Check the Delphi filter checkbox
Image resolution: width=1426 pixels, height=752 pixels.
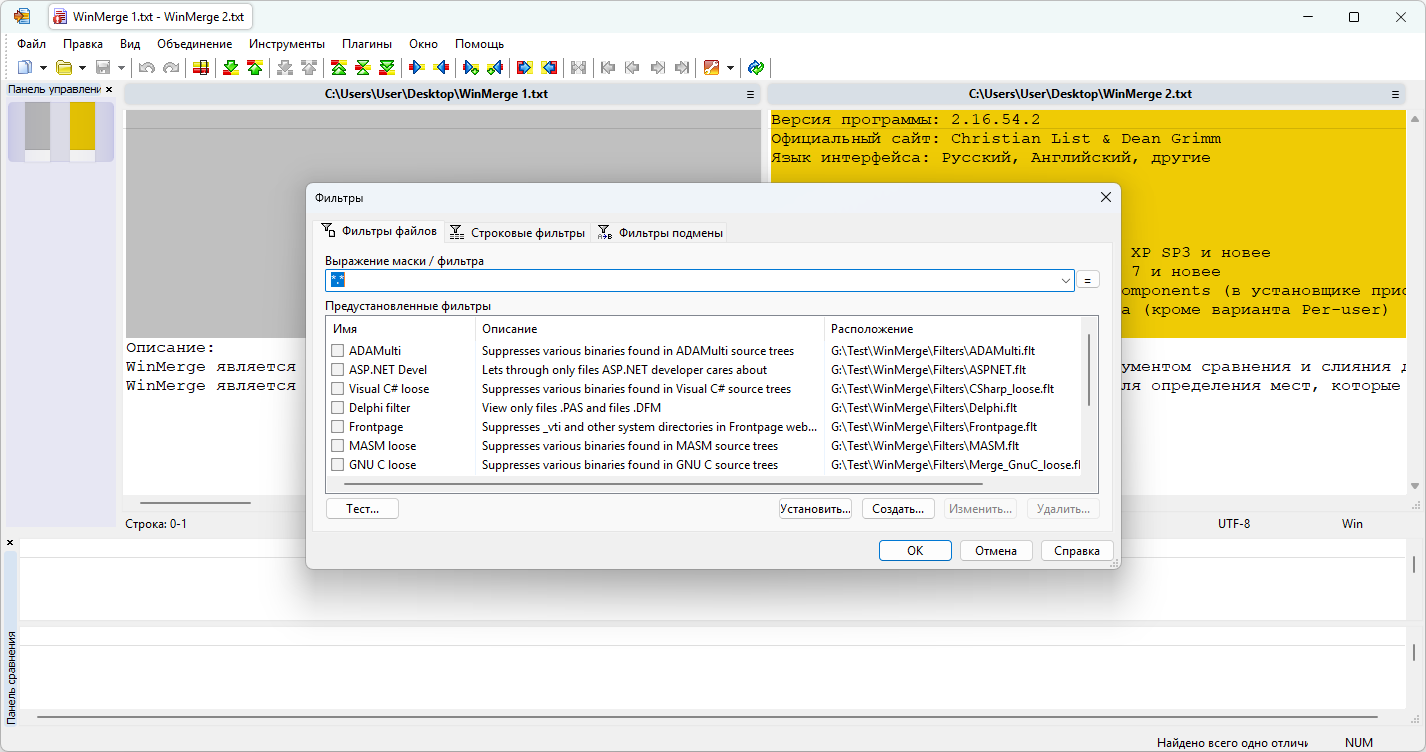[x=338, y=408]
